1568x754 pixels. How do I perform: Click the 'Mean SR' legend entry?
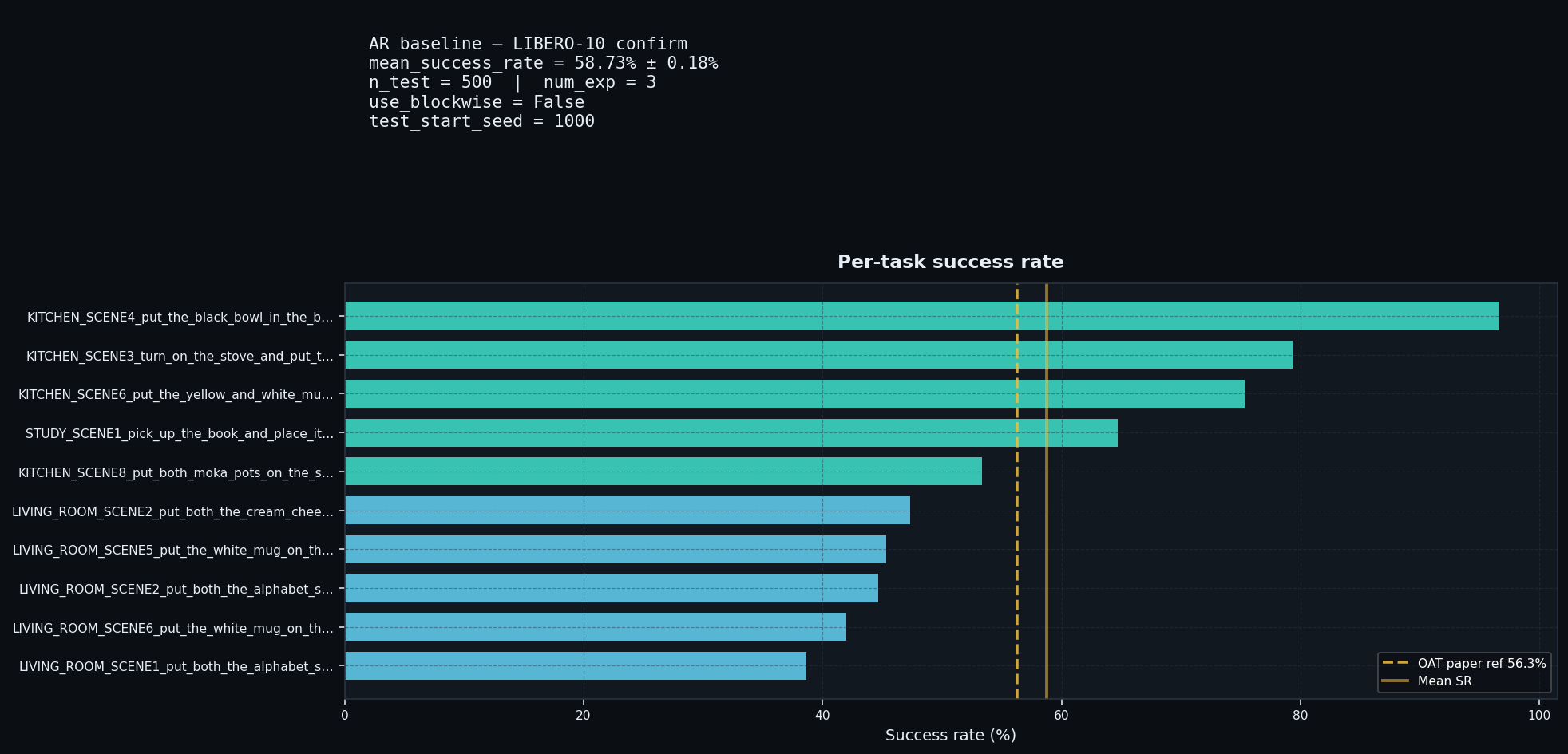[x=1427, y=681]
